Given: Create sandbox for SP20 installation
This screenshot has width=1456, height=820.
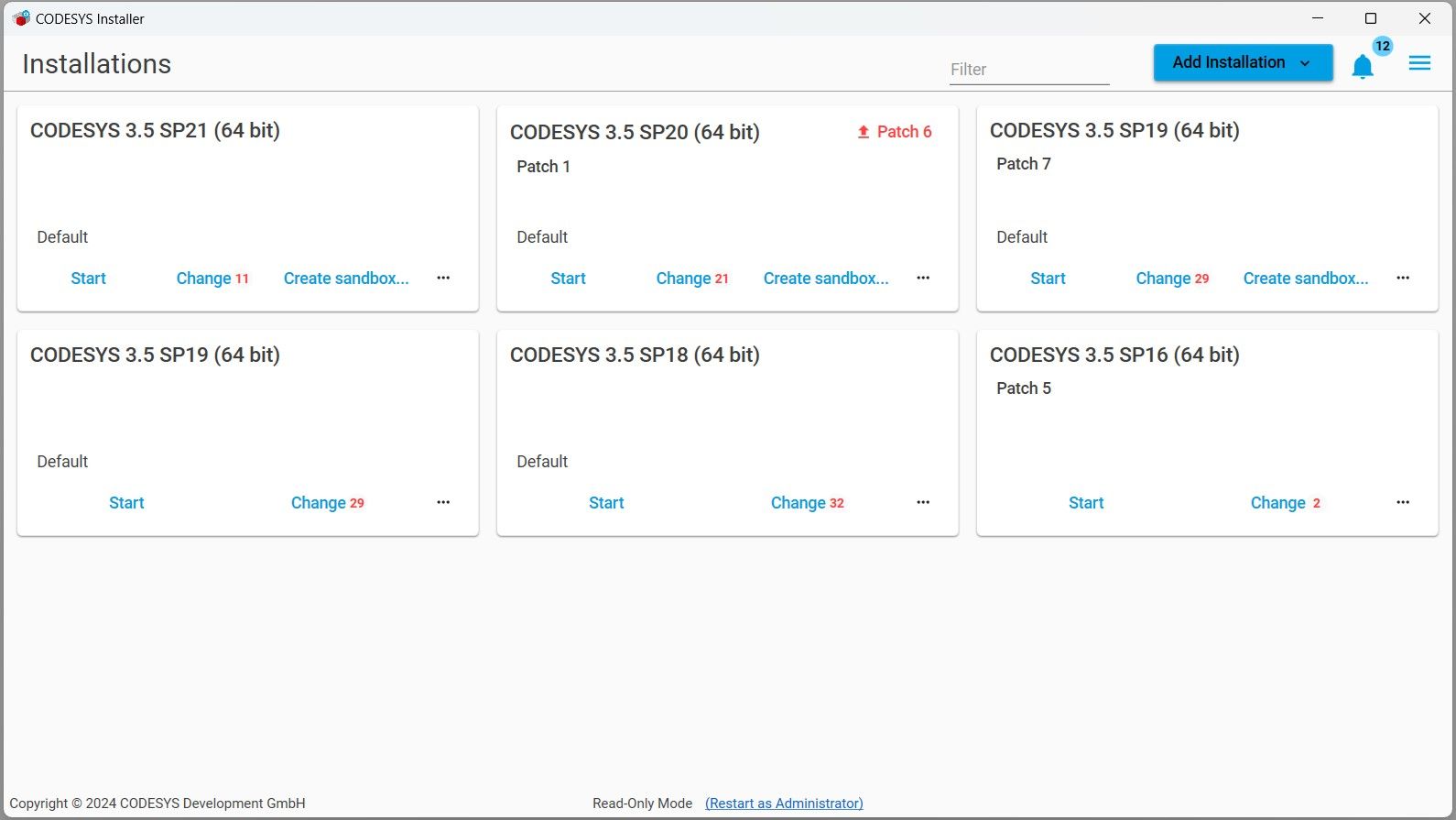Looking at the screenshot, I should (826, 279).
